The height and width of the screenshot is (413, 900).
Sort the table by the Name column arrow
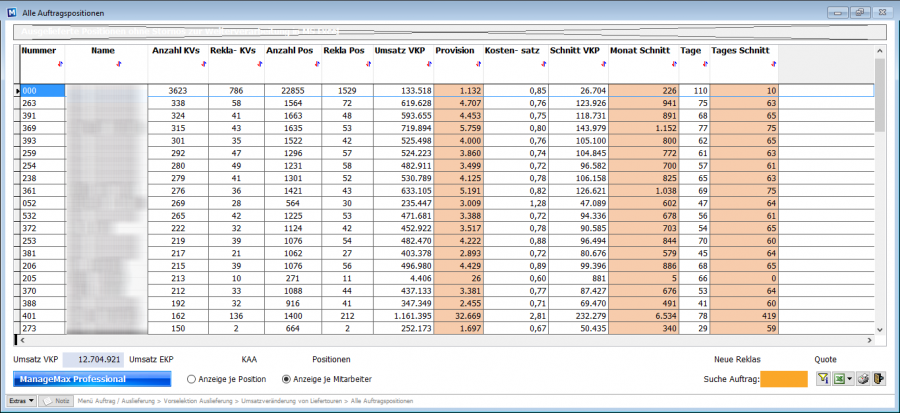coord(118,64)
